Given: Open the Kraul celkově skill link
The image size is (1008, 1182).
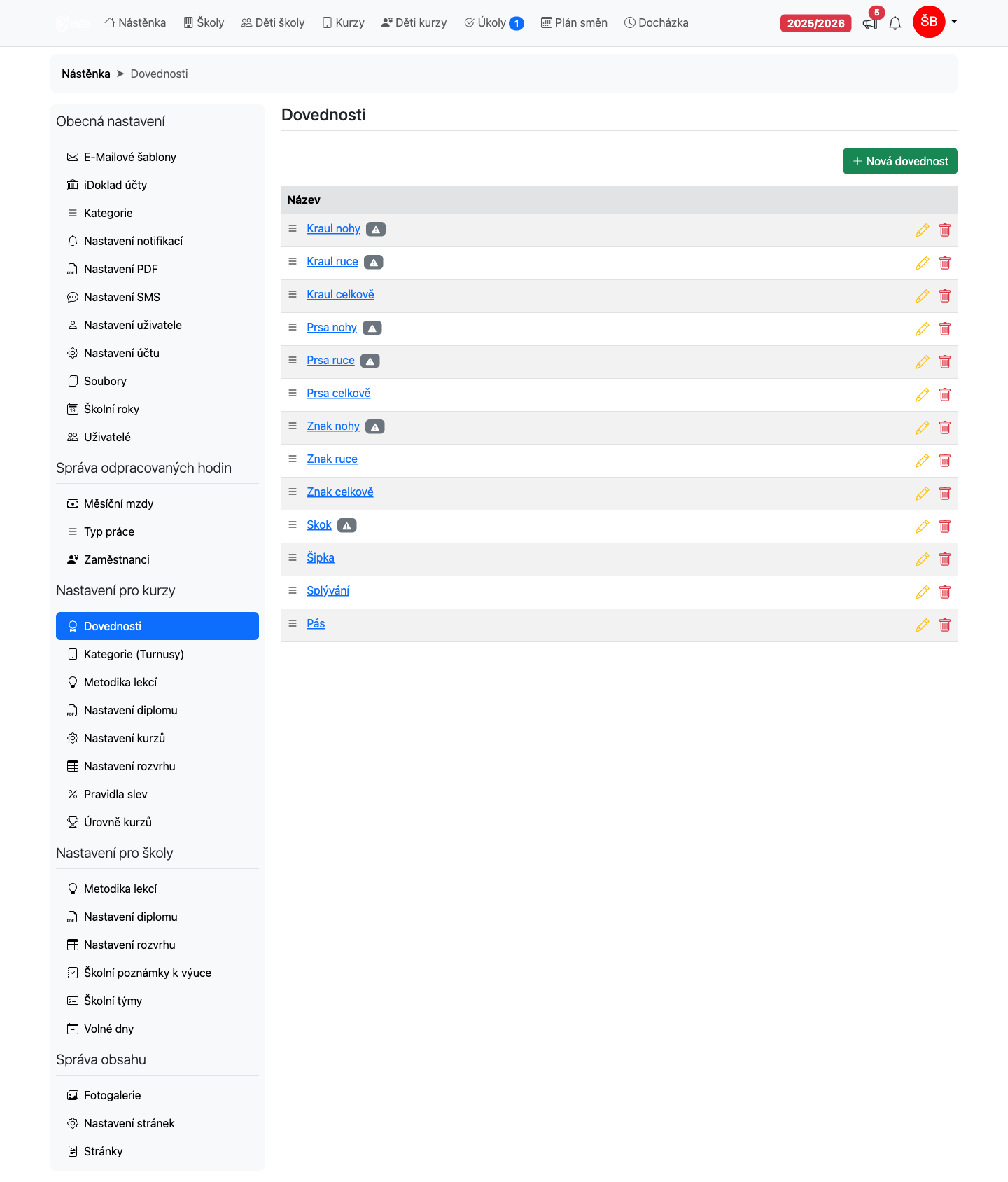Looking at the screenshot, I should pos(340,294).
